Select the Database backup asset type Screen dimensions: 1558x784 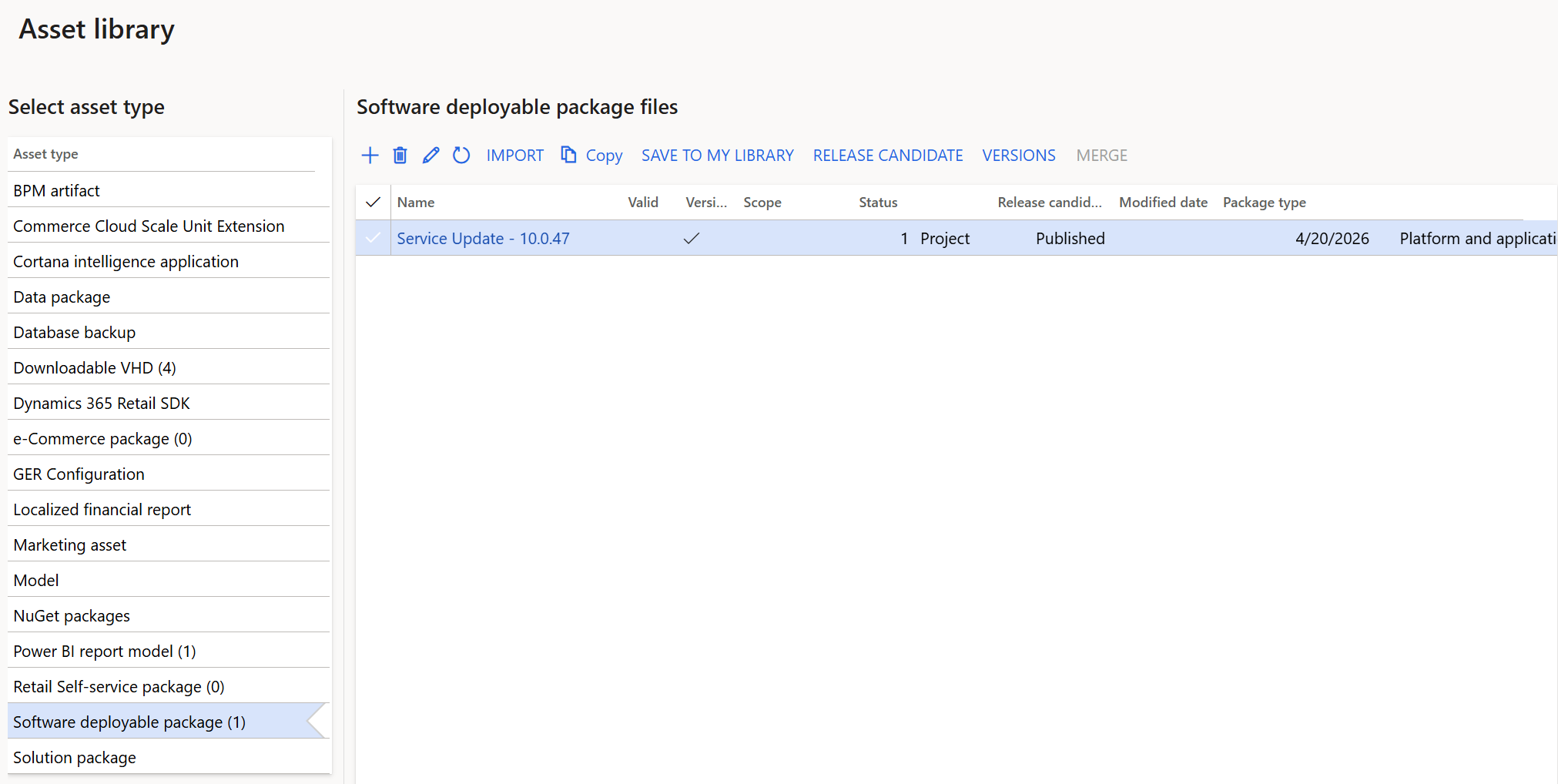tap(75, 333)
